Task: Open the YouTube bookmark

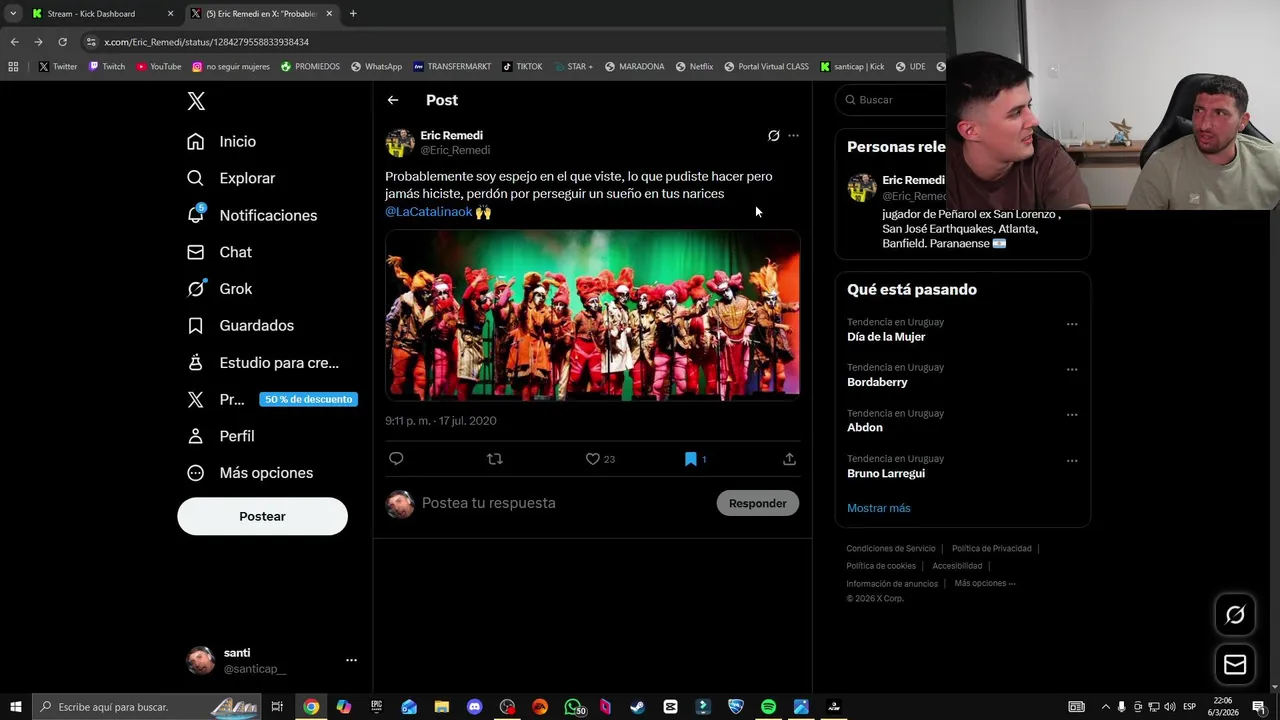Action: (x=159, y=67)
